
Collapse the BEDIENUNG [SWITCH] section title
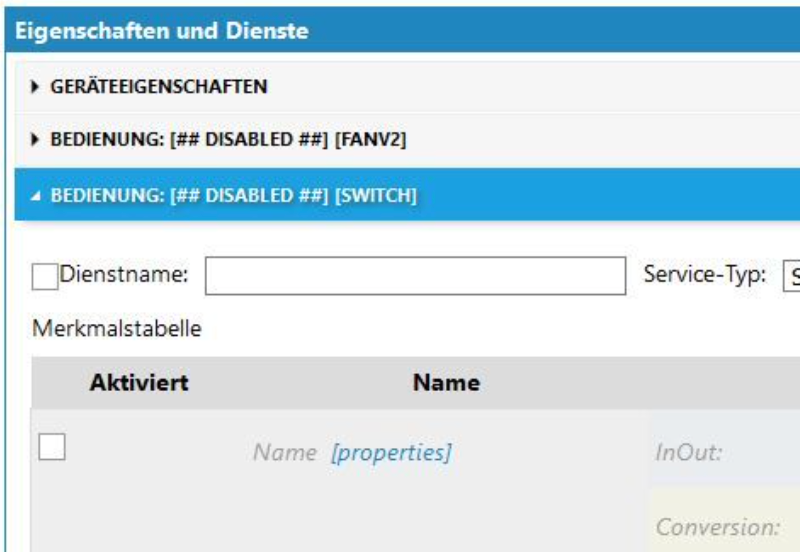pos(232,194)
